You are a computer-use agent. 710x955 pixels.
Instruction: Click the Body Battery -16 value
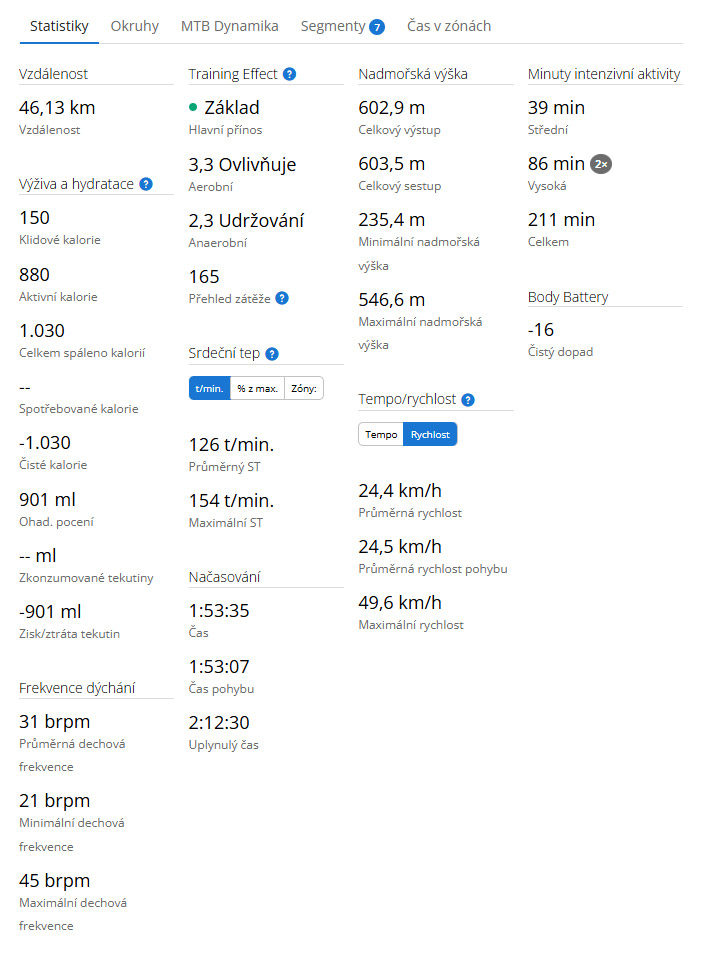(x=541, y=330)
